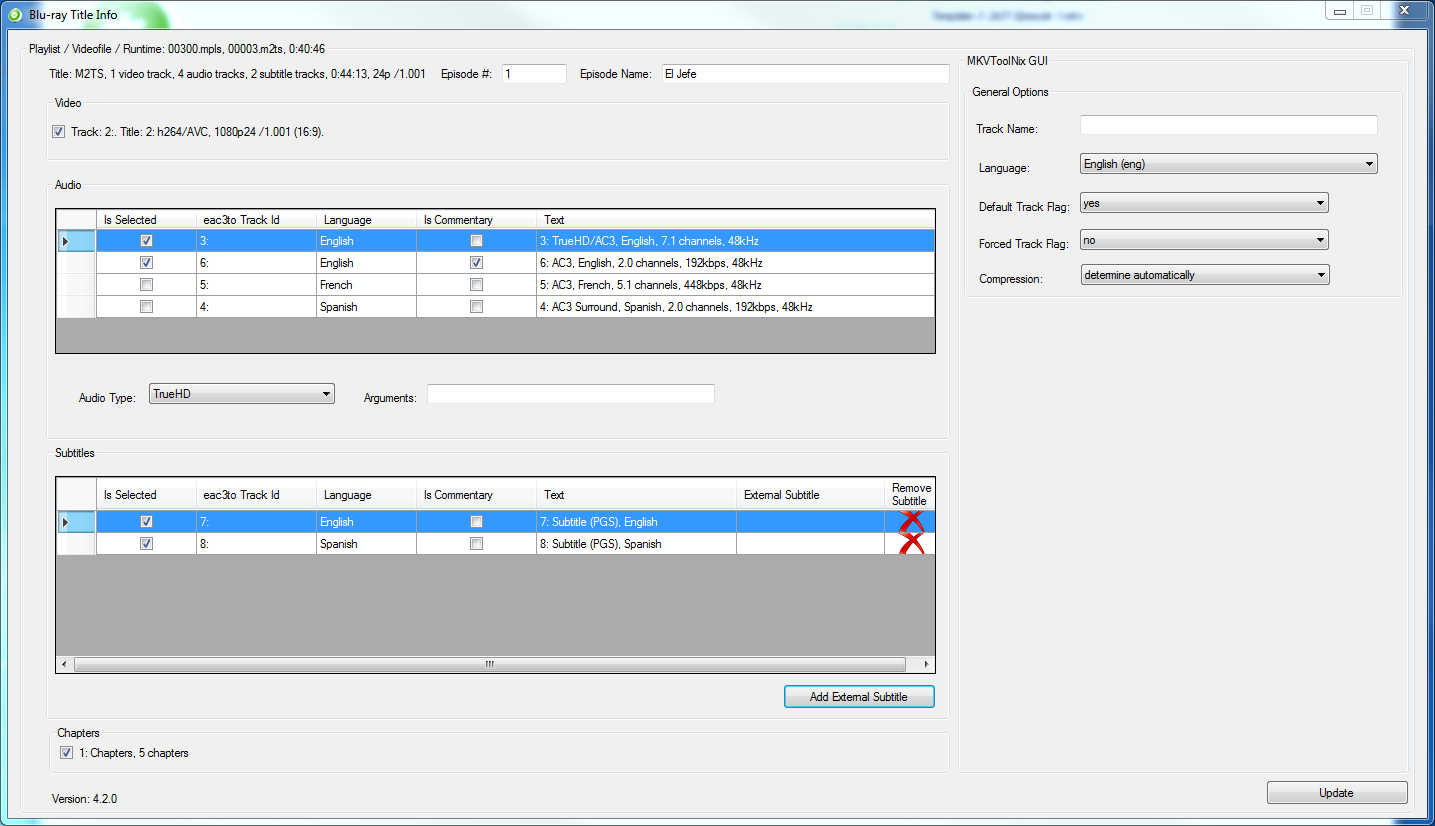Click the Update button

coord(1337,793)
